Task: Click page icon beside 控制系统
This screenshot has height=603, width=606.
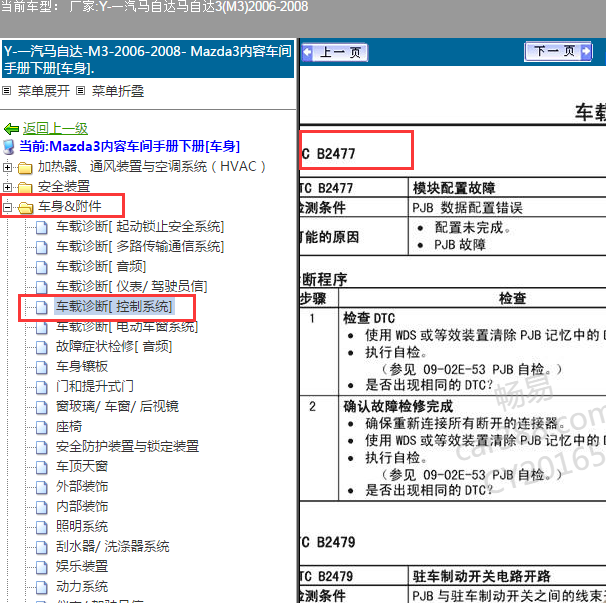Action: 42,308
